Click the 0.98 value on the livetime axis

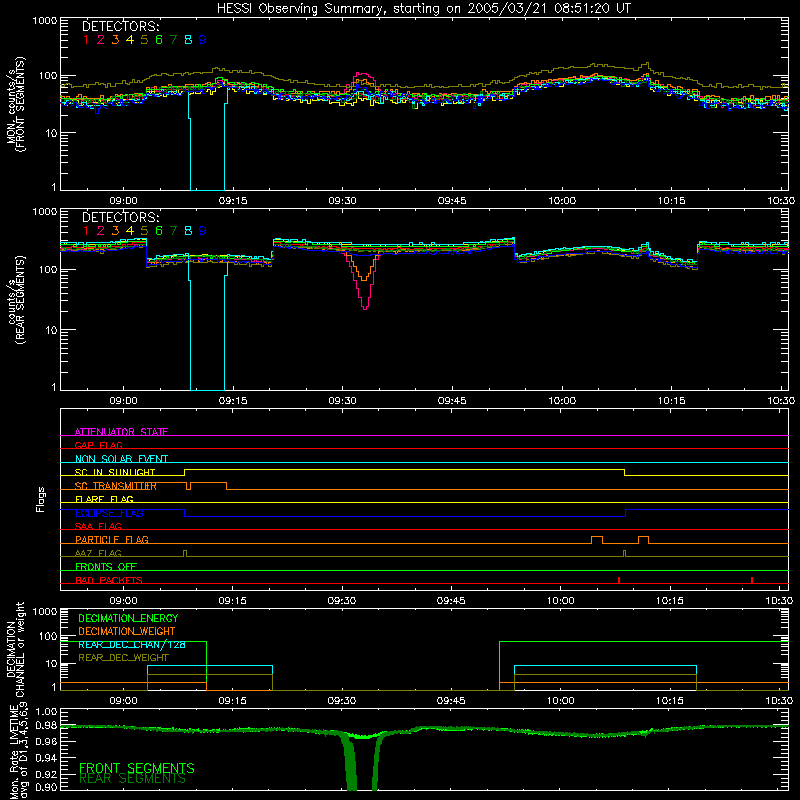(47, 726)
